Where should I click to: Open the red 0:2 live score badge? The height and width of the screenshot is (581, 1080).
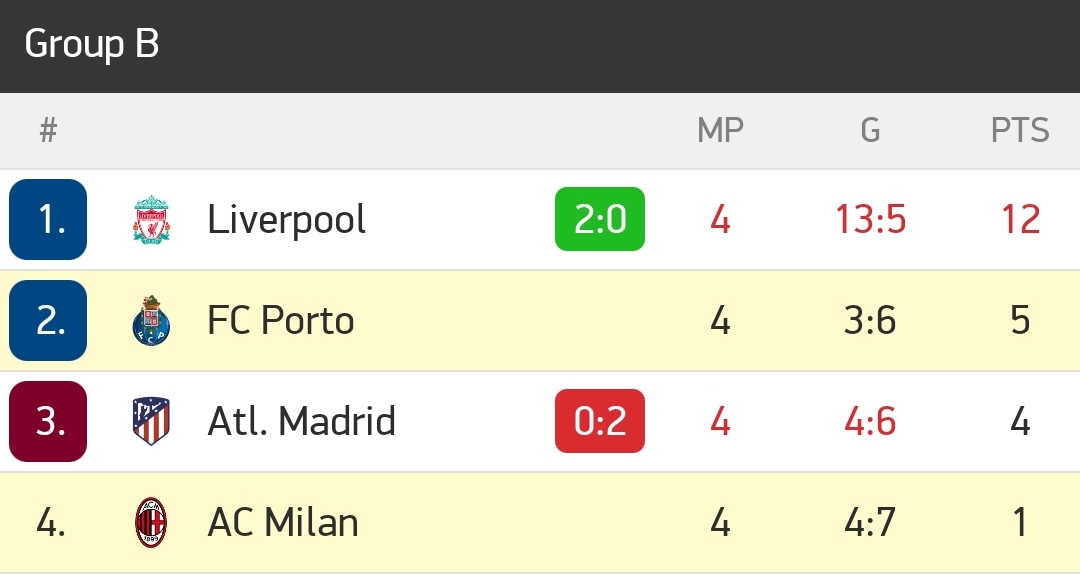(600, 421)
